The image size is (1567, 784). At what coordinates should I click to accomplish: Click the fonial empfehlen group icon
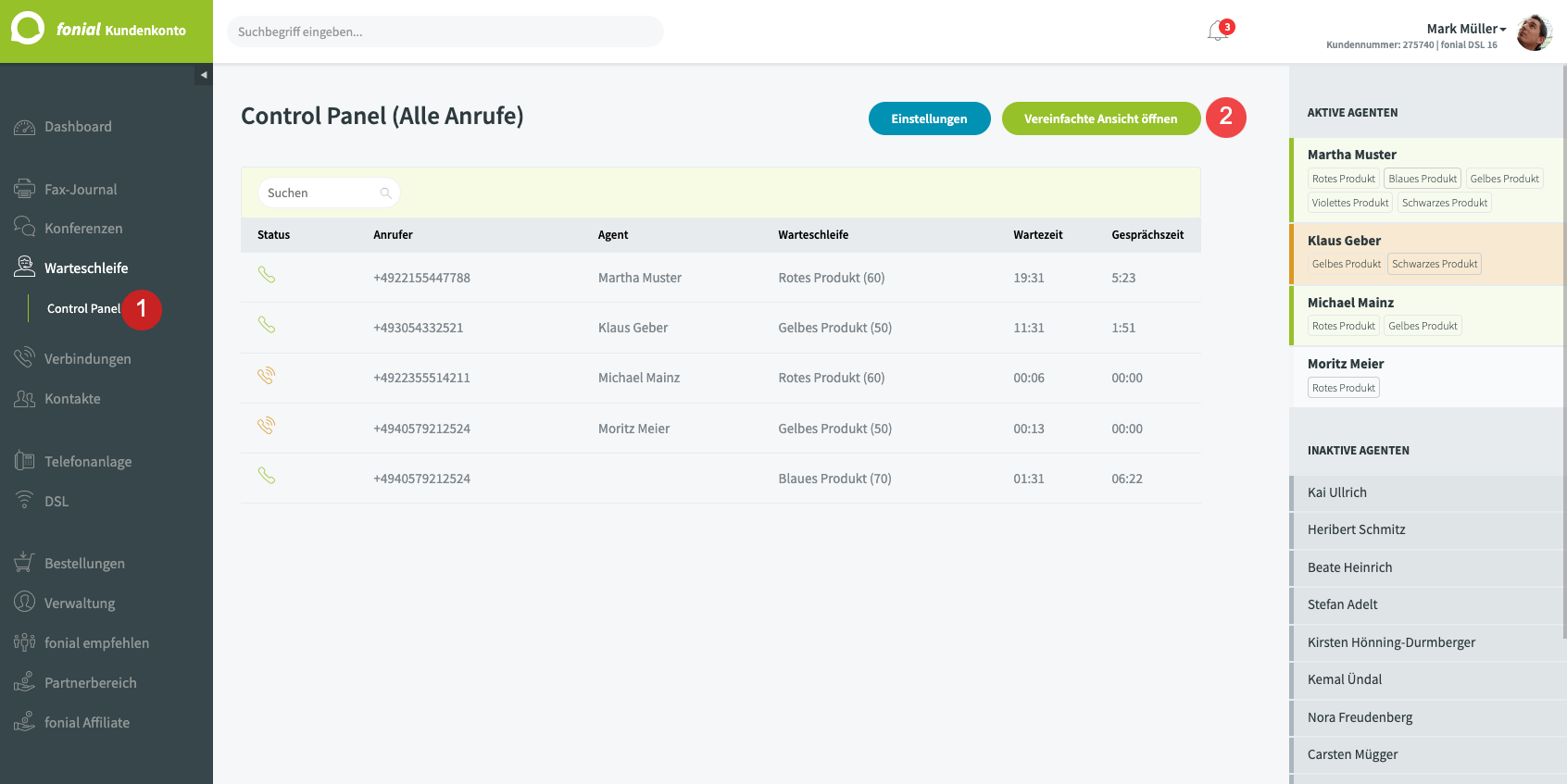point(25,642)
